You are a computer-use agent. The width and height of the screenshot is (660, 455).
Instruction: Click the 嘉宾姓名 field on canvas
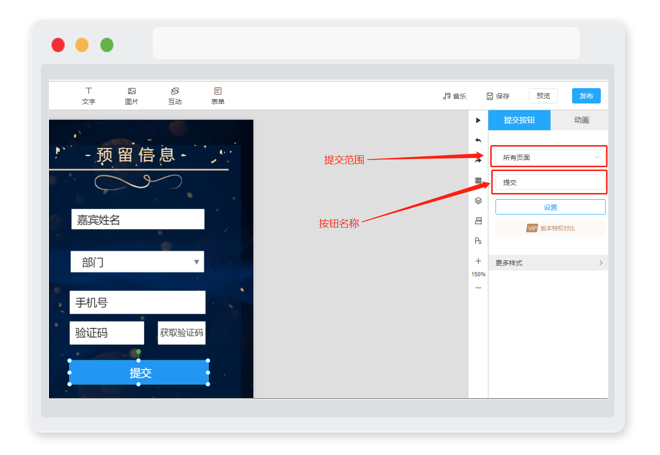138,219
